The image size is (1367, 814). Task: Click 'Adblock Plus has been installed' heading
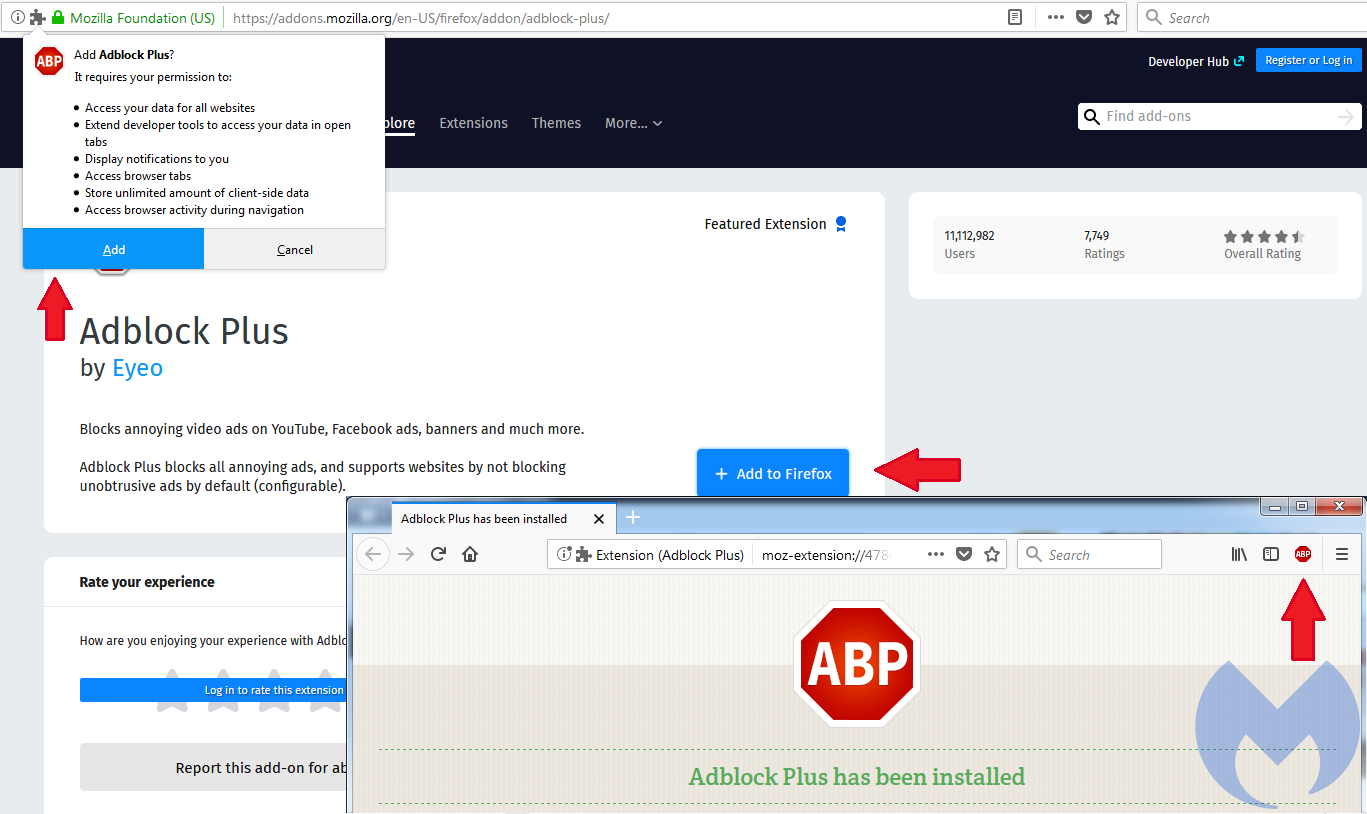click(x=857, y=777)
